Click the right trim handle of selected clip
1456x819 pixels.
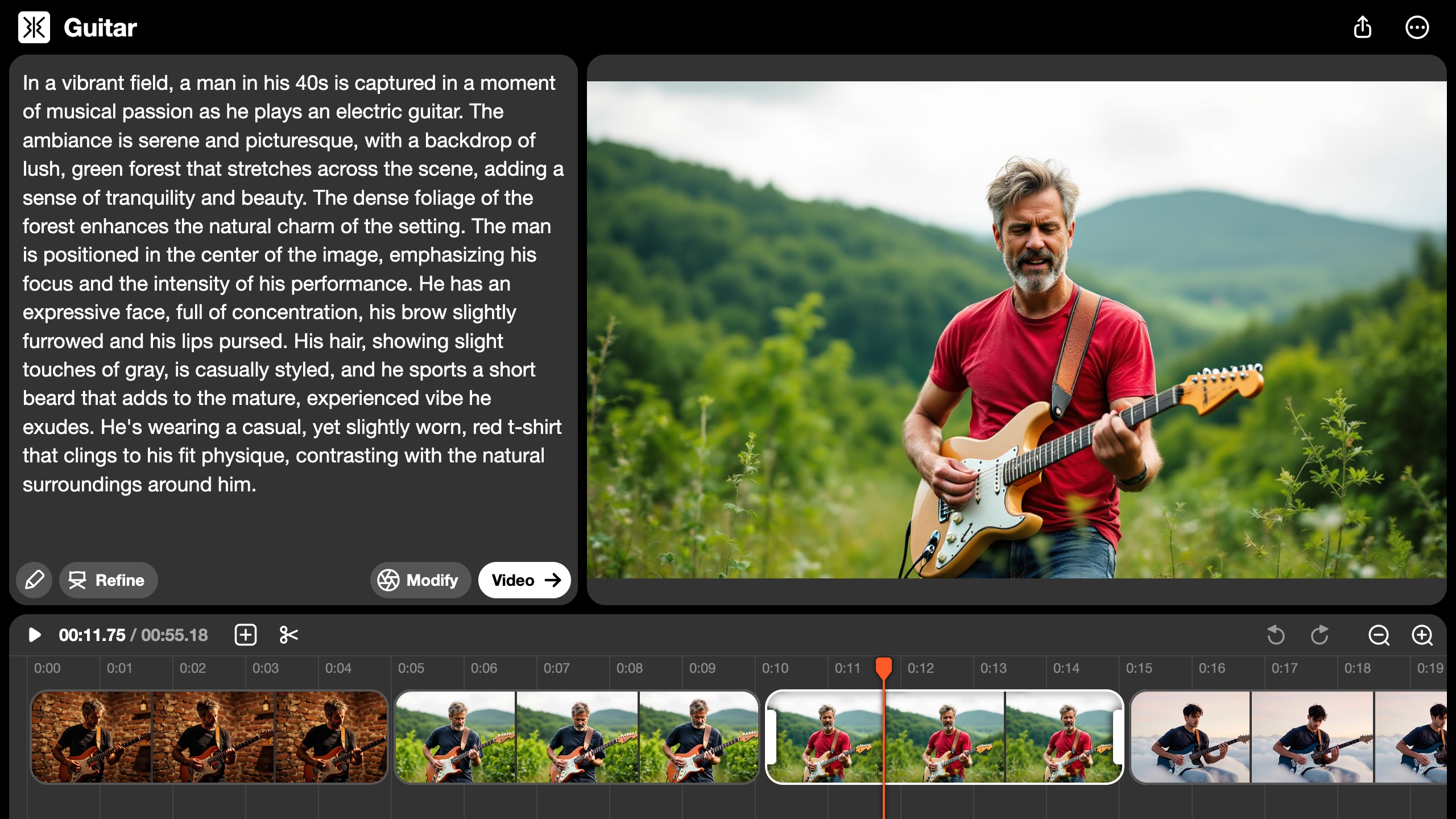[1118, 737]
